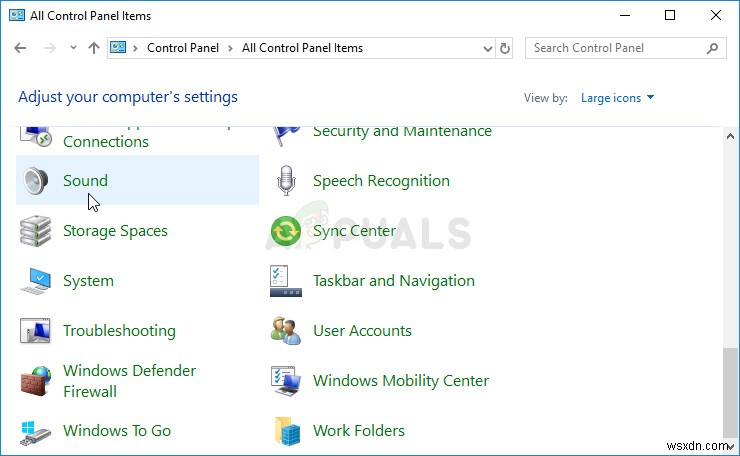The width and height of the screenshot is (740, 456).
Task: Click the scrollbar down arrow
Action: pos(731,446)
